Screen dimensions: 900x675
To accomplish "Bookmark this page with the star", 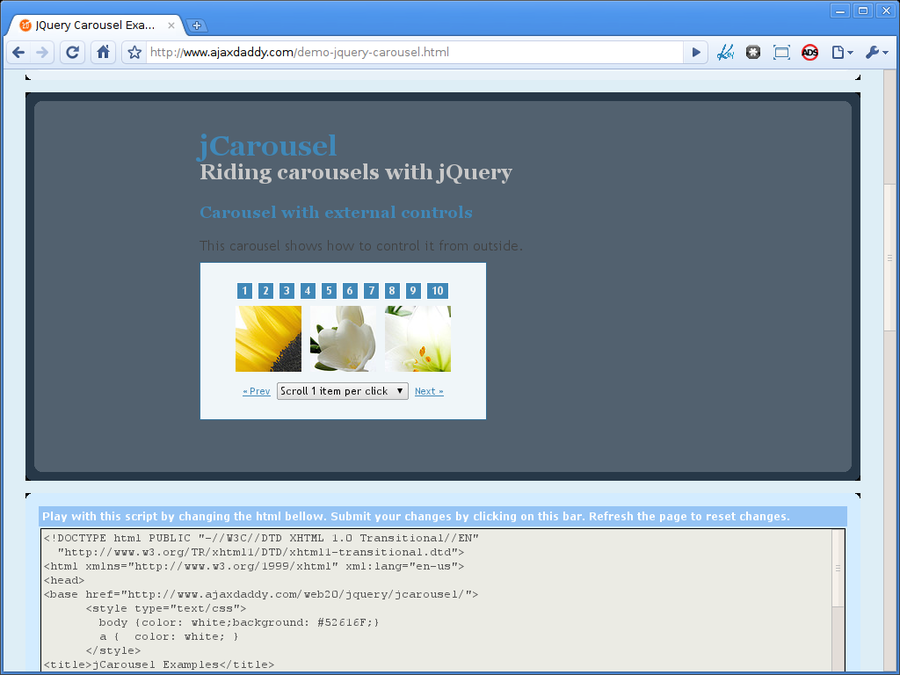I will point(135,53).
